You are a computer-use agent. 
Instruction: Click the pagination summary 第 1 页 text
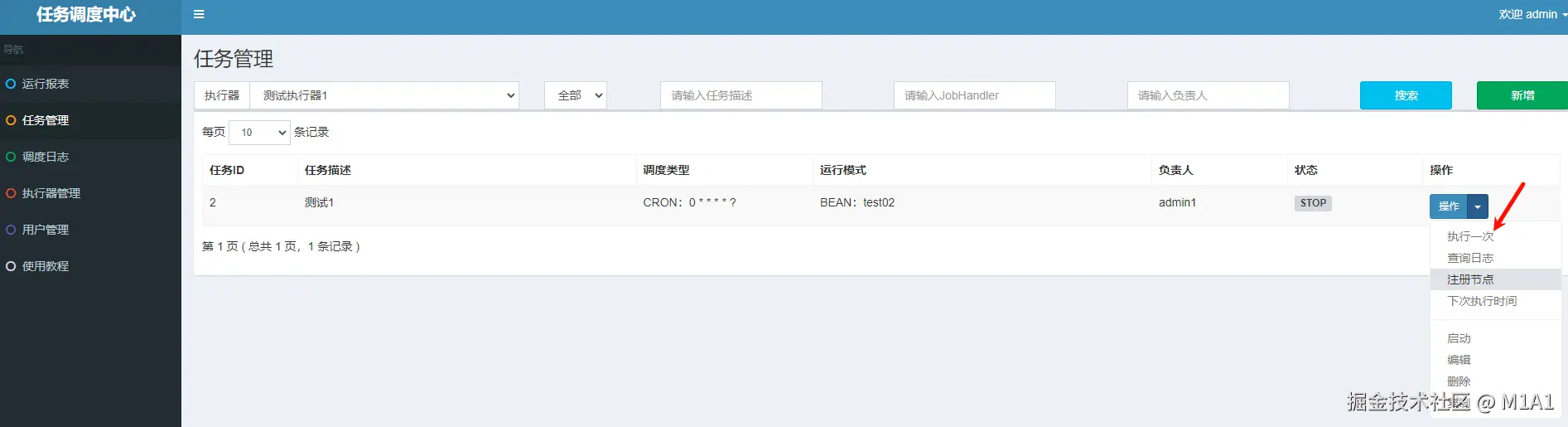pos(281,246)
